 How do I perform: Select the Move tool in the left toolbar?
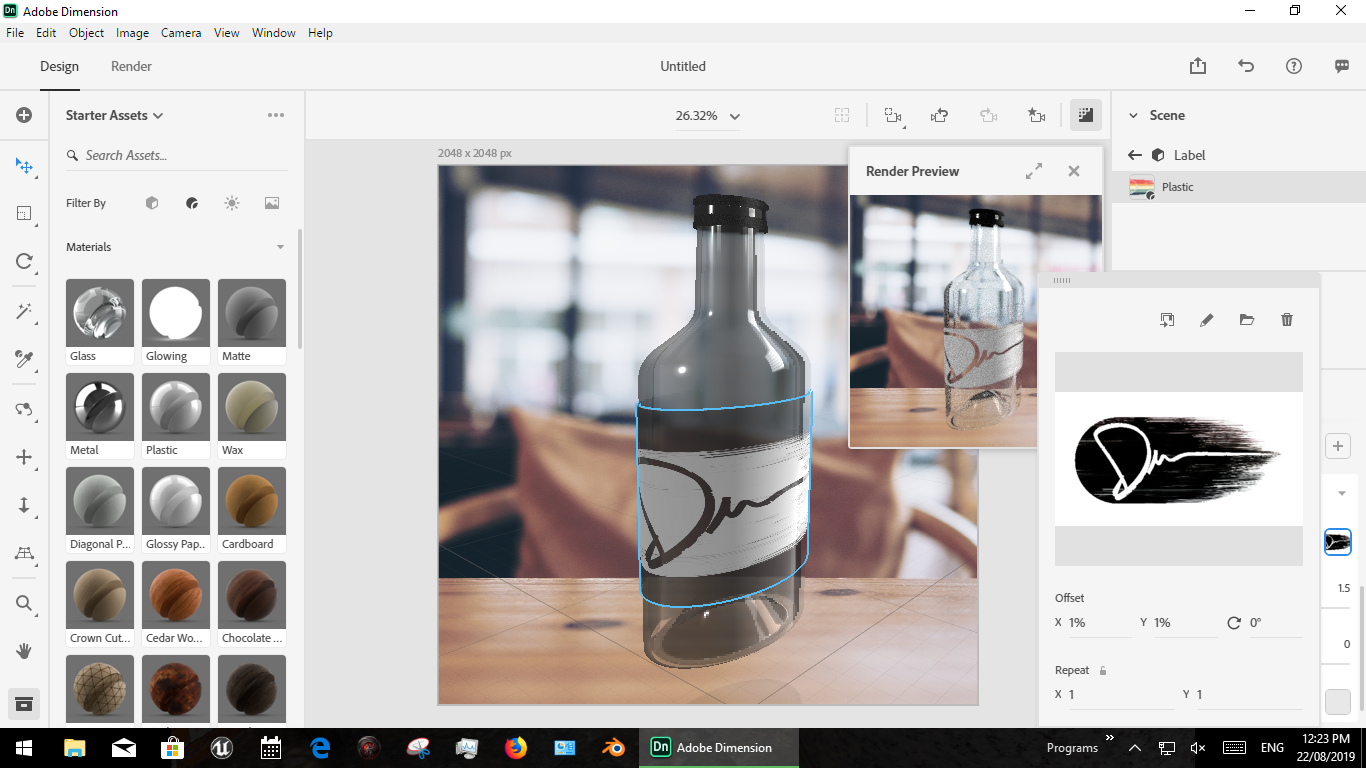click(24, 167)
